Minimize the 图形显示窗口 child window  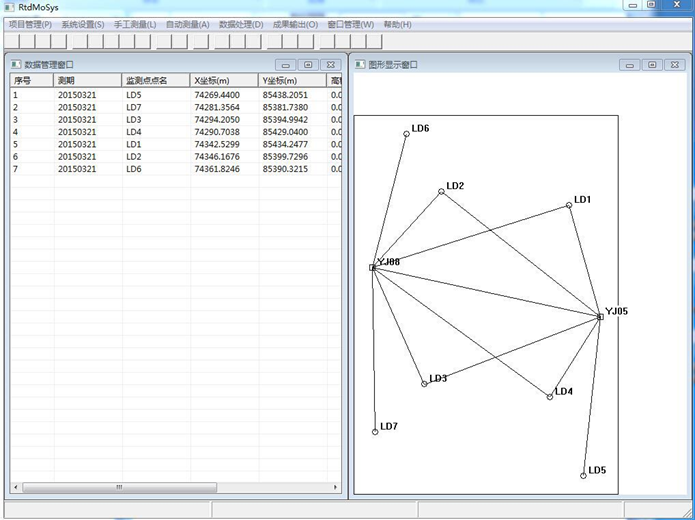[x=629, y=64]
